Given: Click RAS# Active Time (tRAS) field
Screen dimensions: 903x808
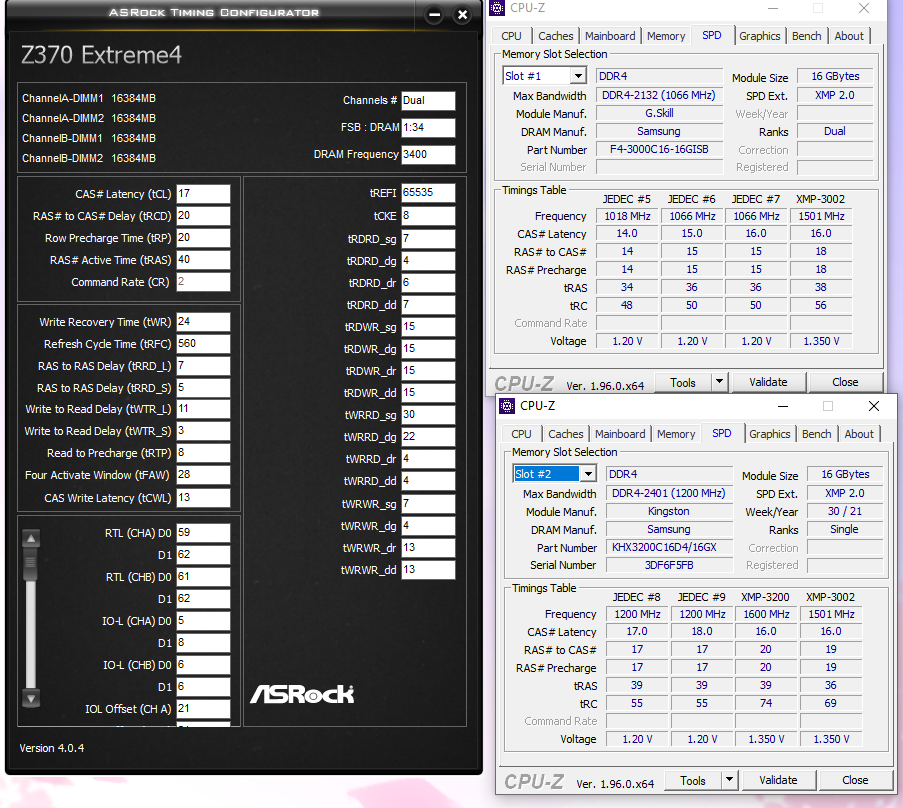Looking at the screenshot, I should tap(203, 259).
